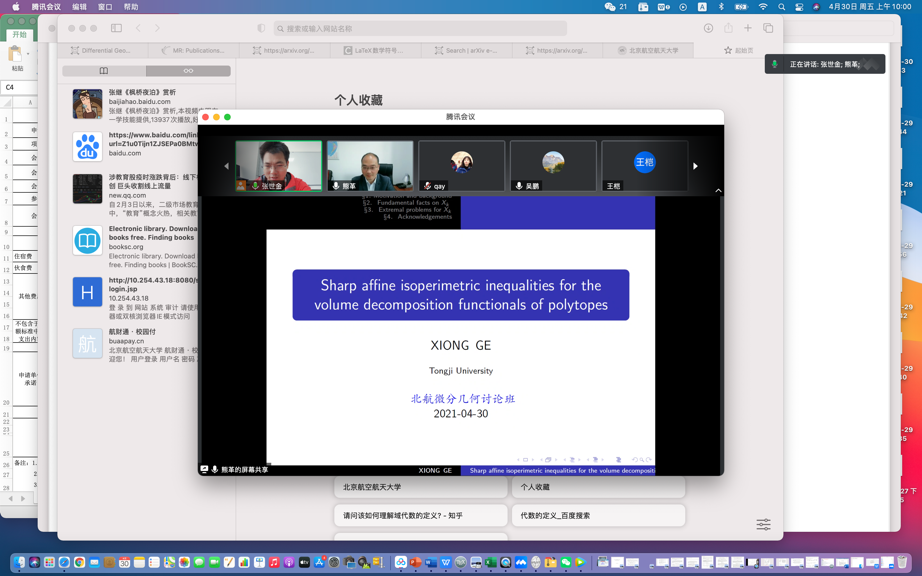
Task: Switch to the Bookmarks sidebar tab
Action: coord(104,71)
